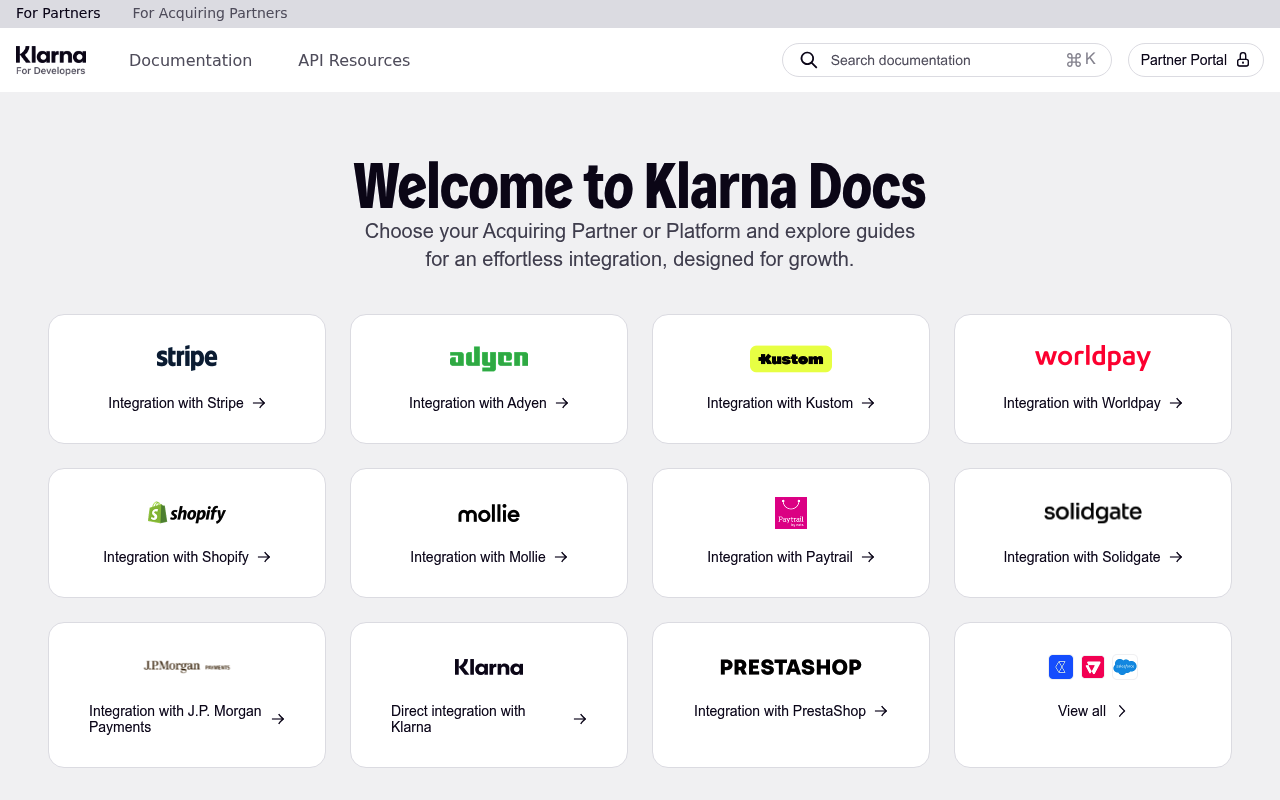The width and height of the screenshot is (1280, 800).
Task: Click the Klarna For Developers logo
Action: [x=51, y=60]
